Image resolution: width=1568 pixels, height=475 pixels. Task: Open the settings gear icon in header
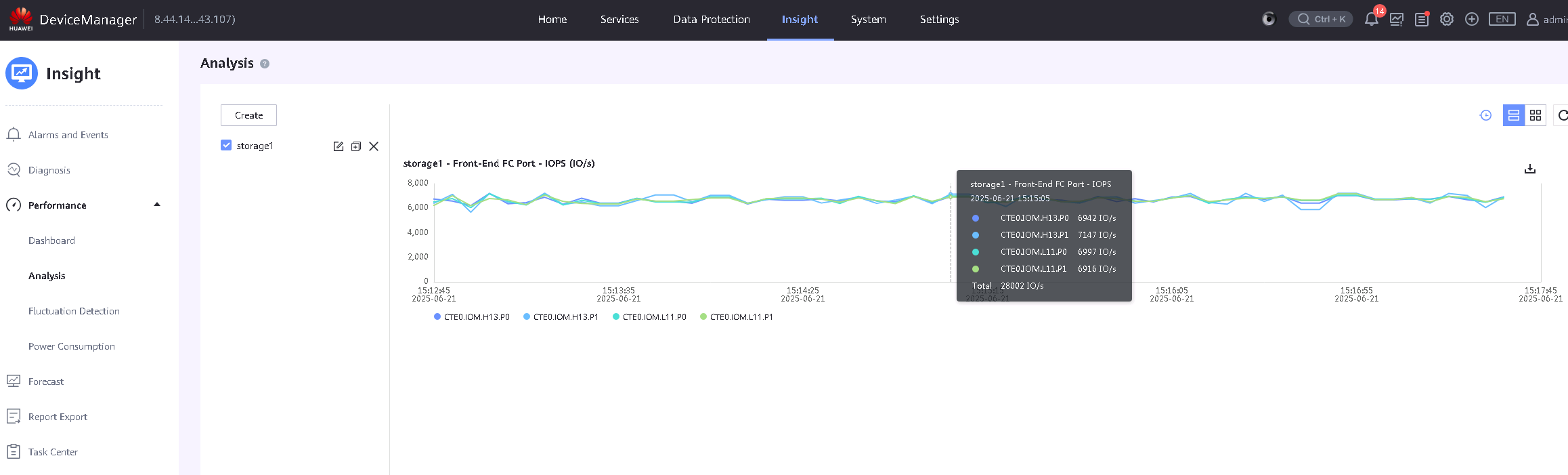[x=1447, y=20]
